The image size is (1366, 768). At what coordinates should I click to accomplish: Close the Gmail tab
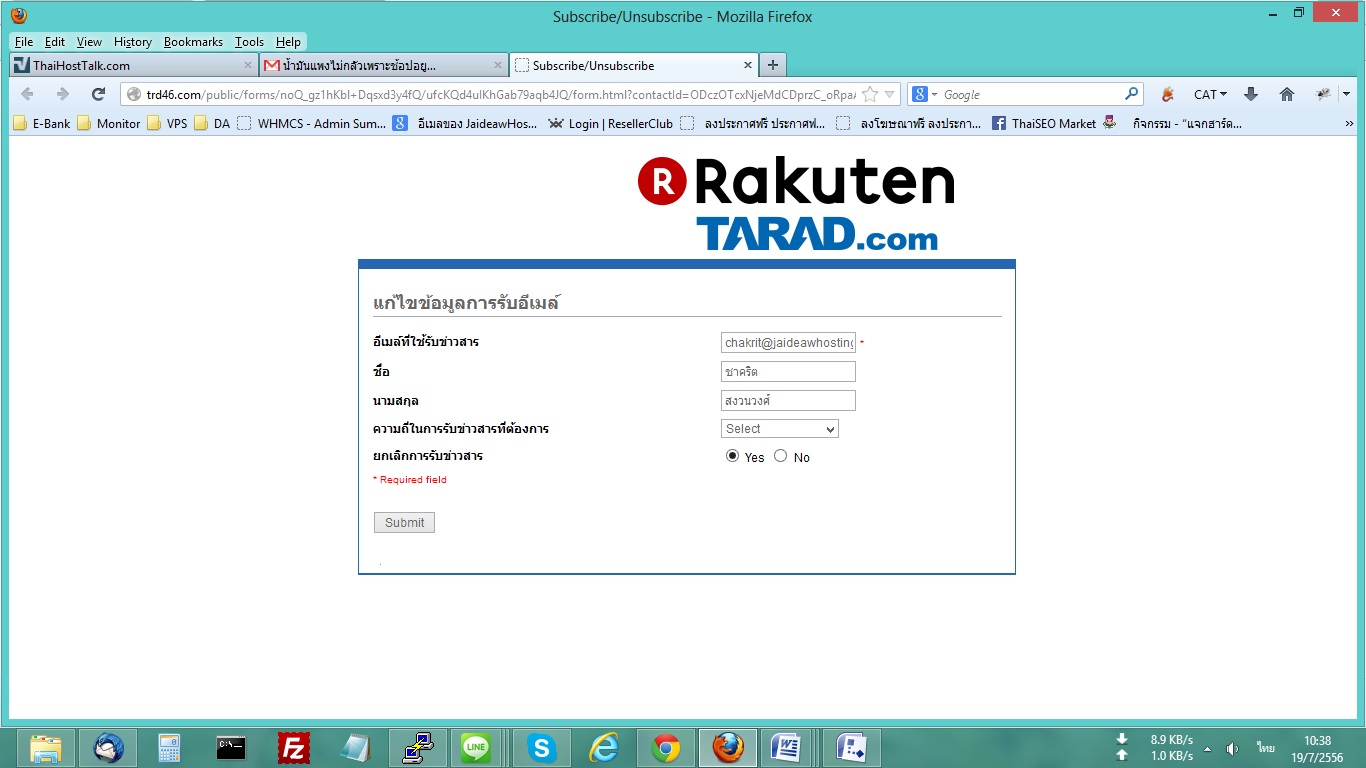coord(498,65)
